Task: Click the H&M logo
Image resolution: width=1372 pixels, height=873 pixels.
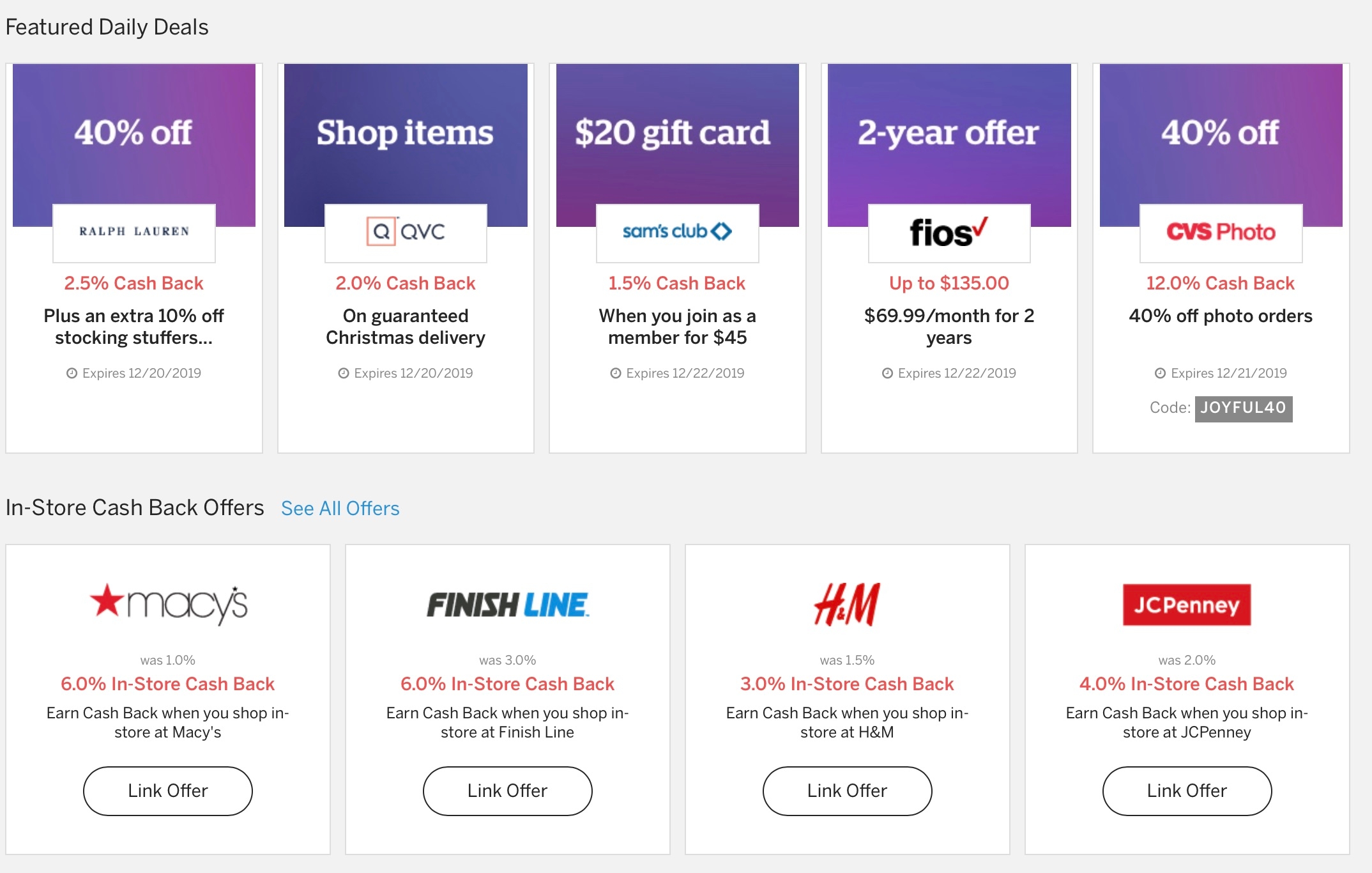Action: click(x=848, y=604)
